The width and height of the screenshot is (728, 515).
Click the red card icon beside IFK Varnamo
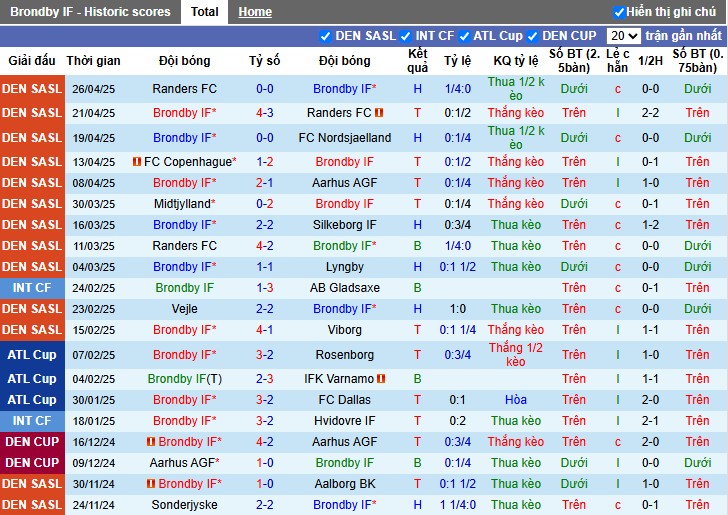tap(381, 379)
